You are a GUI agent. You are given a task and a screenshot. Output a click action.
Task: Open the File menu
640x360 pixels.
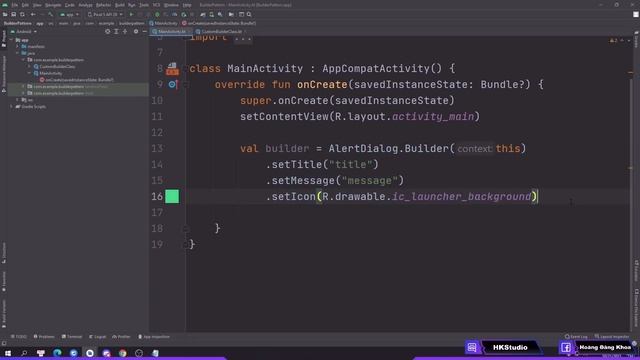coord(15,5)
